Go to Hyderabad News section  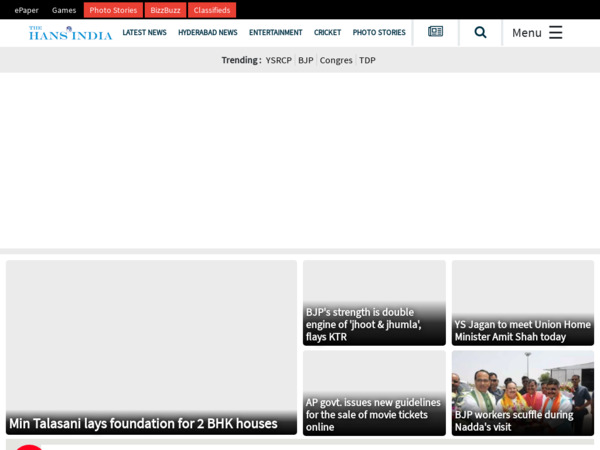208,33
